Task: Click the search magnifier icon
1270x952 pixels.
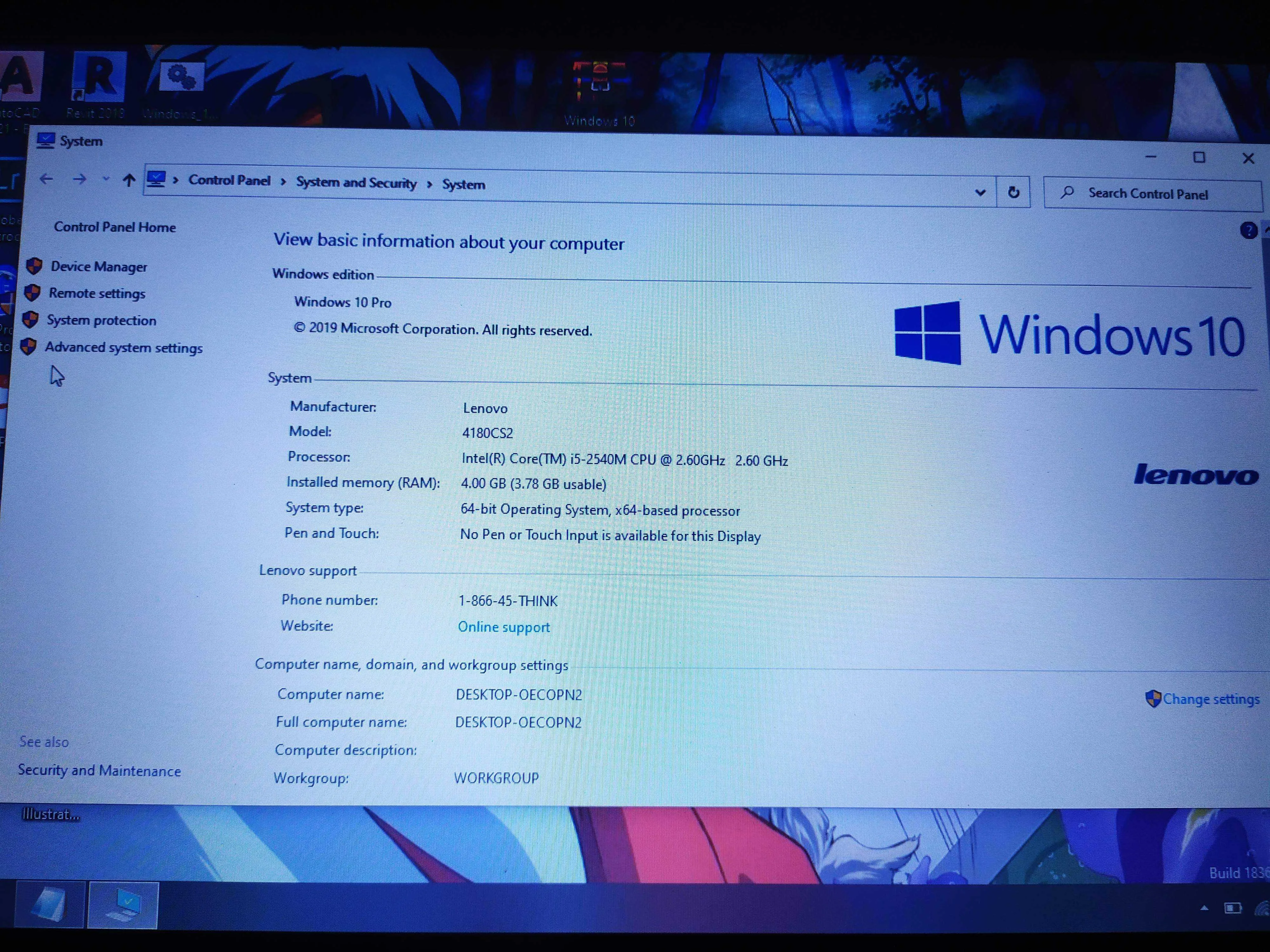Action: [x=1067, y=192]
